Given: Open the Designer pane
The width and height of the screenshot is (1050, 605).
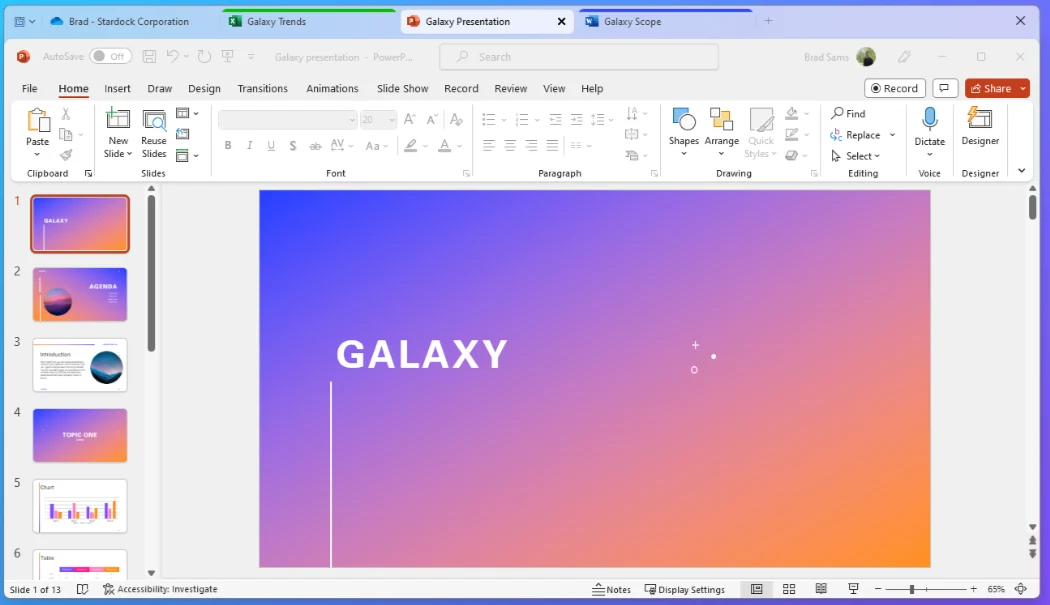Looking at the screenshot, I should click(980, 126).
